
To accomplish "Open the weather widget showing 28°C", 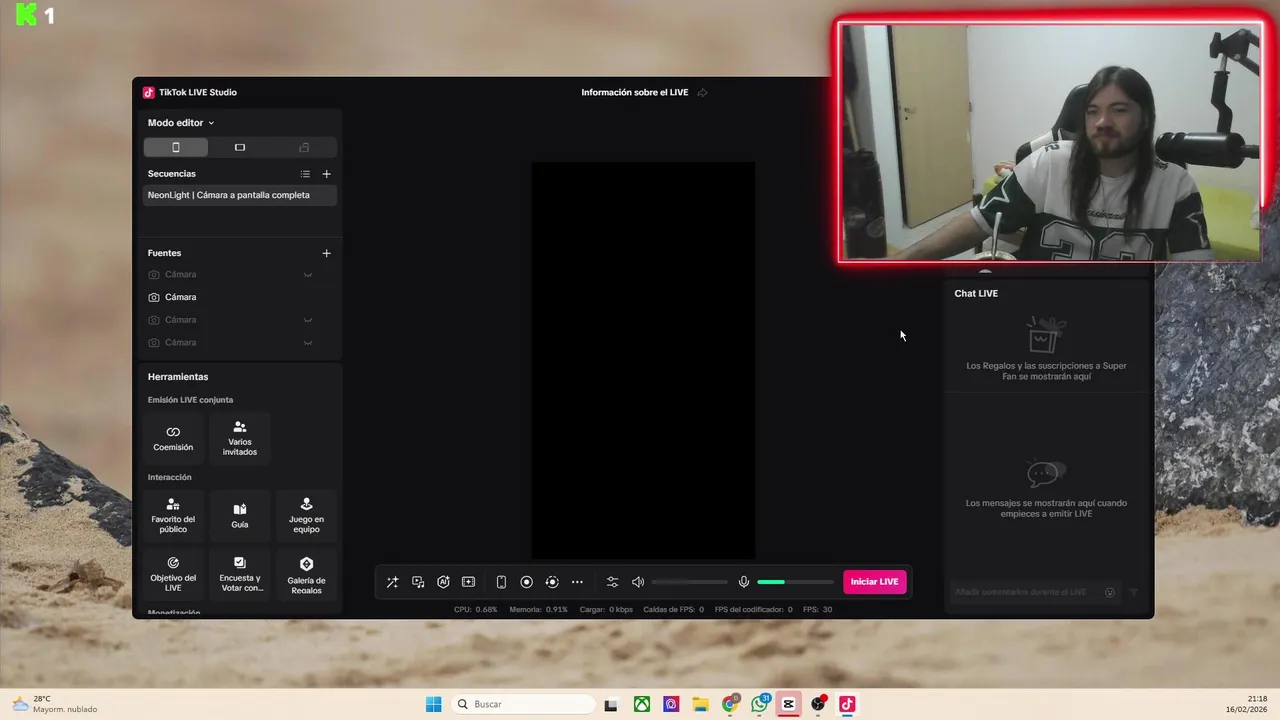I will pos(55,704).
